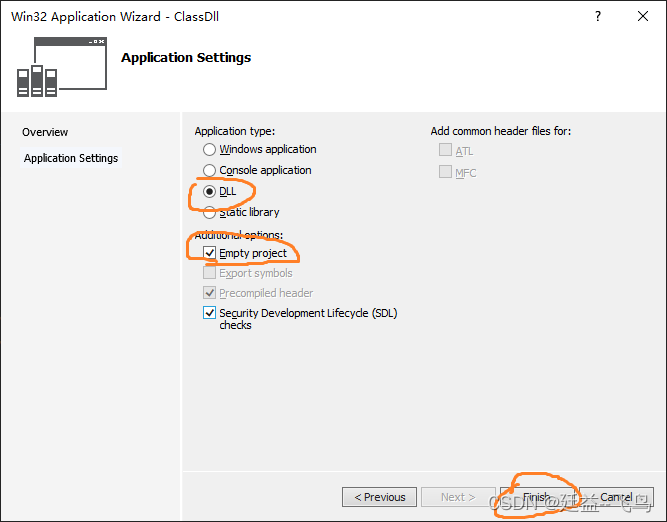Toggle the Empty project checkbox
This screenshot has width=667, height=522.
210,253
